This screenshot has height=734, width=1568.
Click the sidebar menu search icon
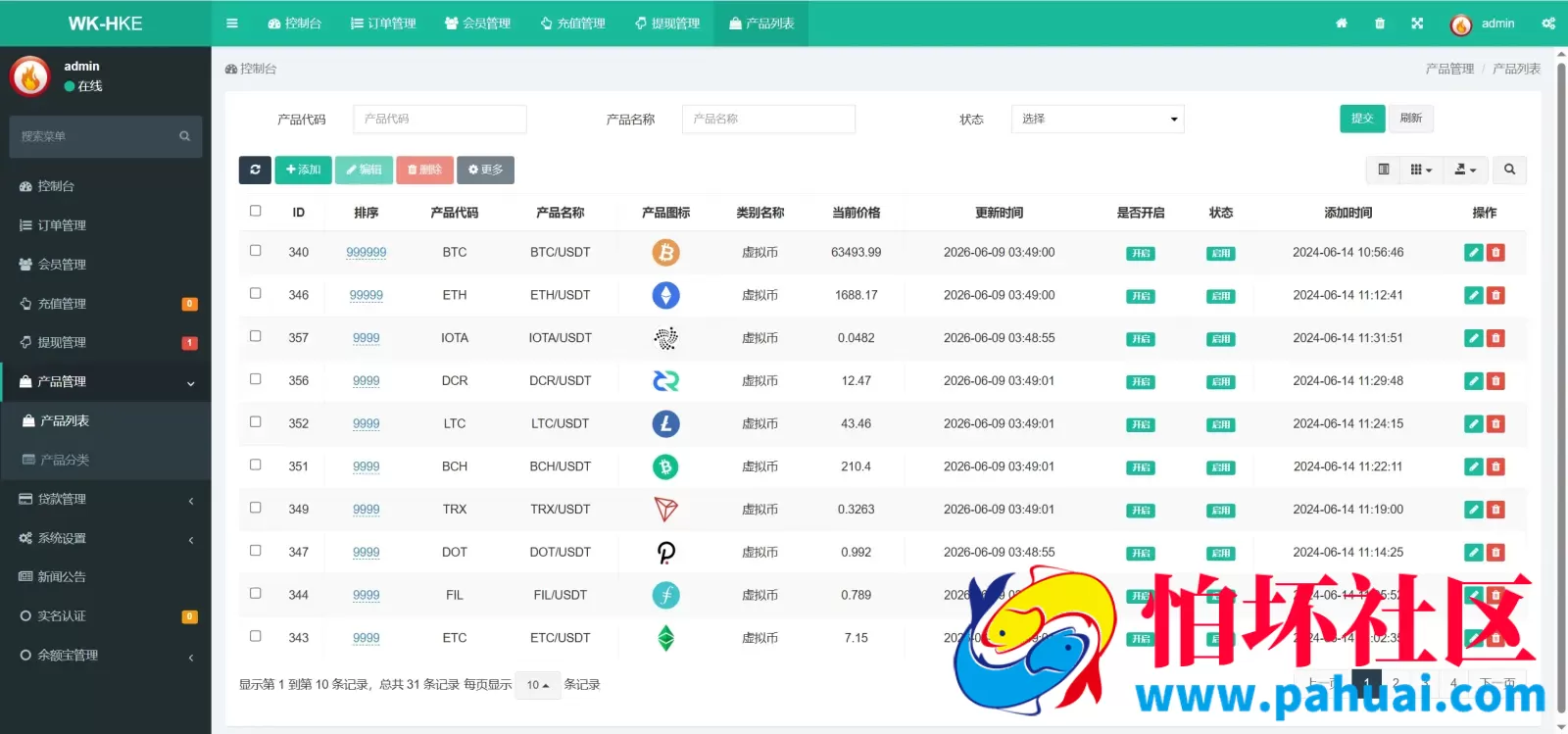click(184, 136)
